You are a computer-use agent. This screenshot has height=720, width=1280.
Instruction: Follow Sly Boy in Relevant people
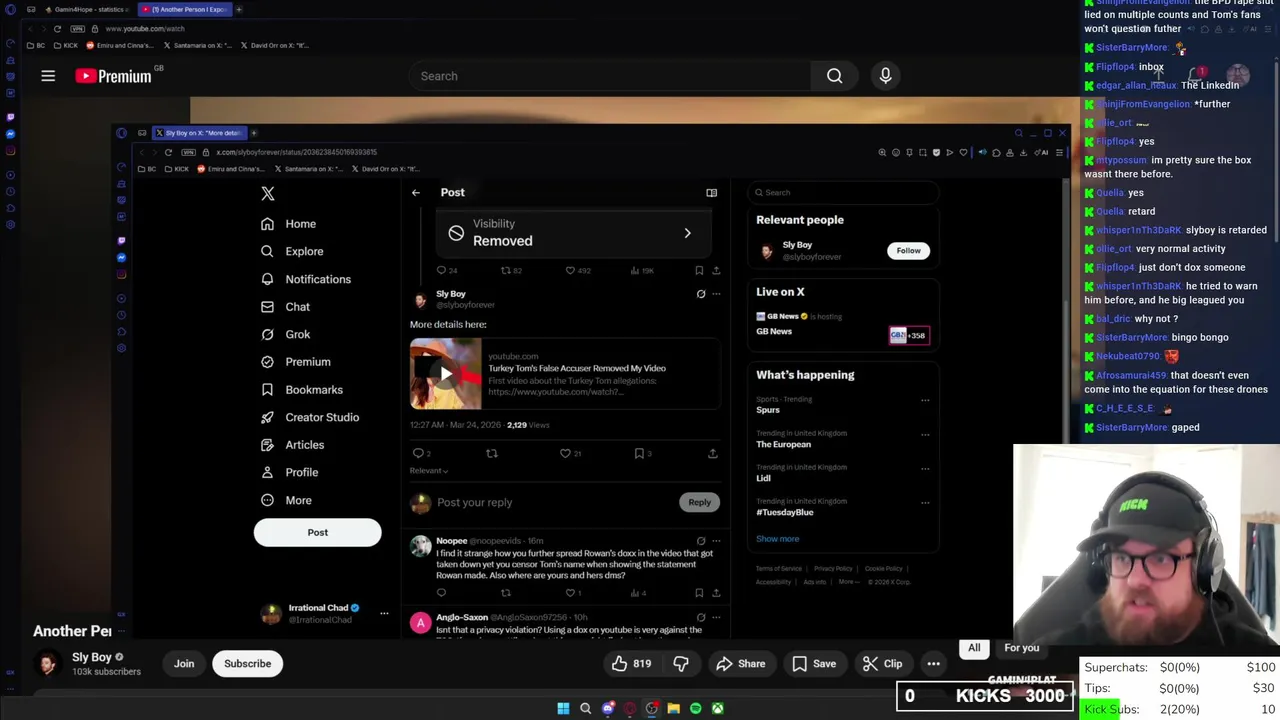pos(908,251)
